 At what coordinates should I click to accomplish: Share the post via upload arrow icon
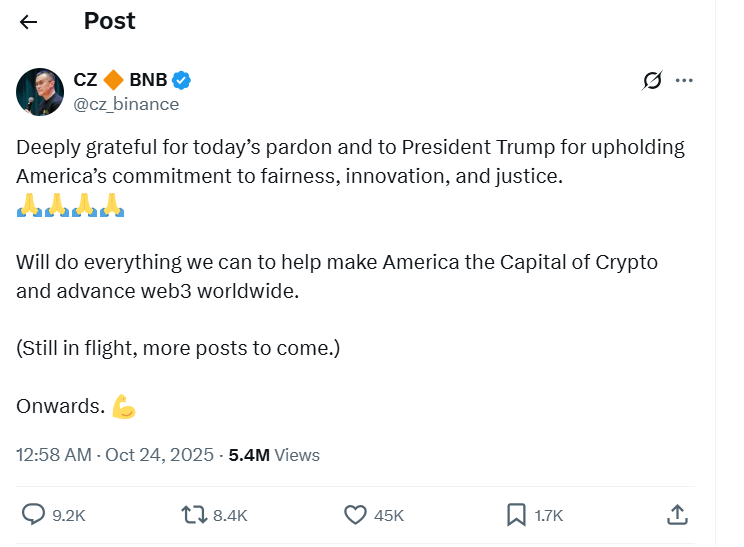click(x=677, y=515)
